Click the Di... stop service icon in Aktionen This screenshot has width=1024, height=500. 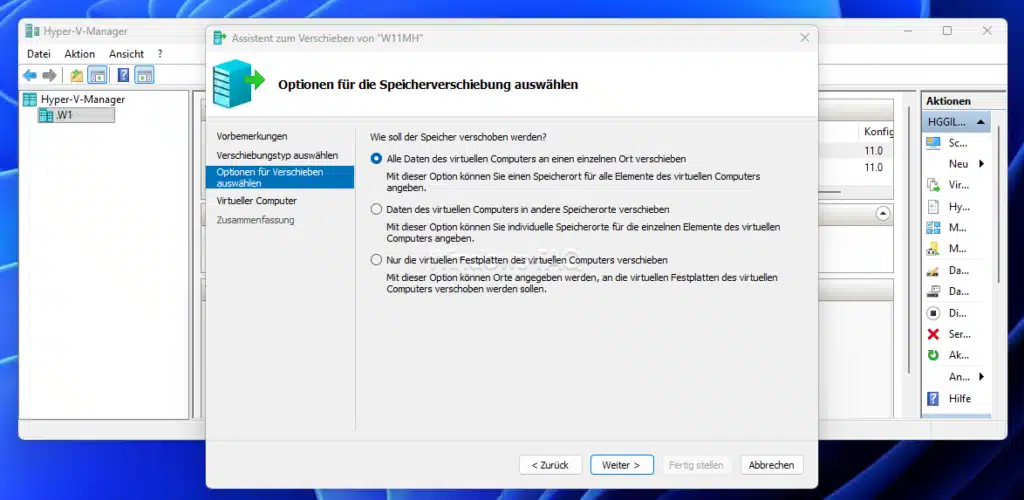(x=933, y=313)
